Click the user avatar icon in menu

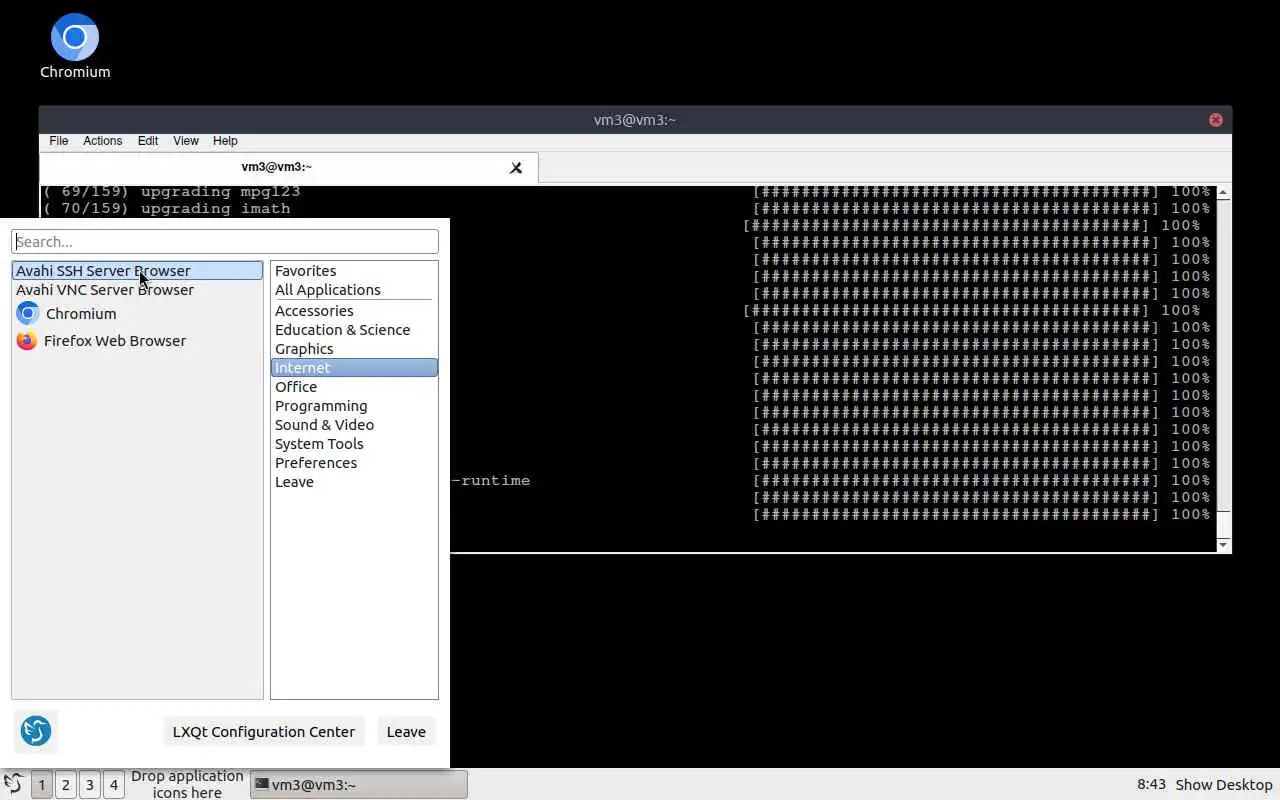(x=36, y=731)
